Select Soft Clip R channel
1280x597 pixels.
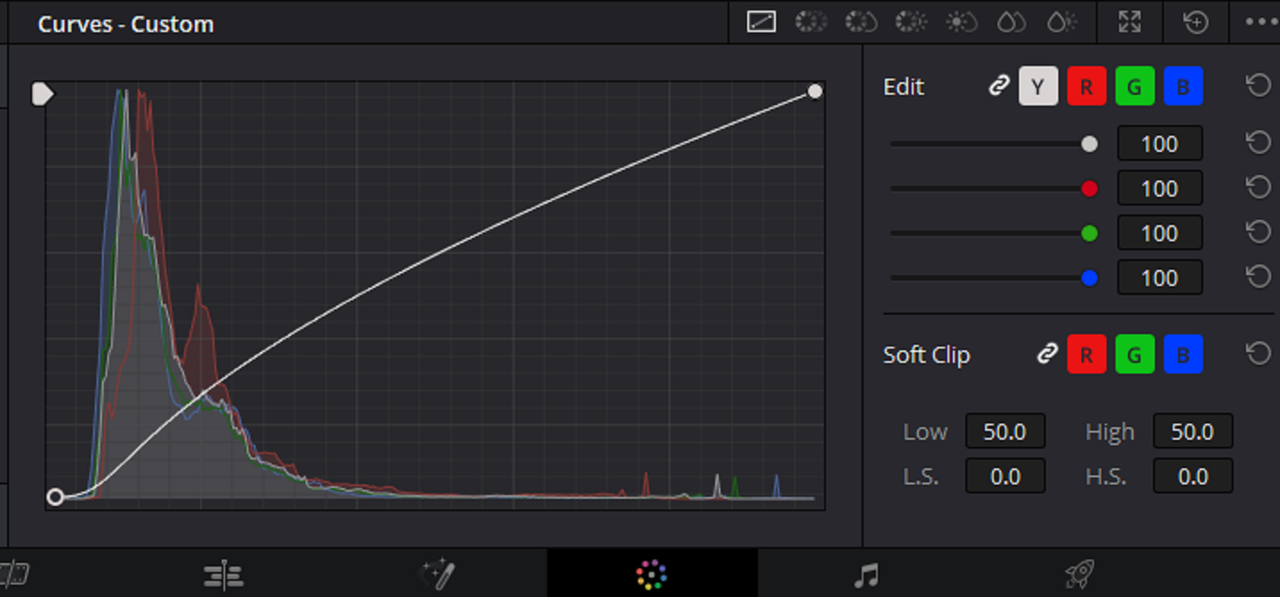pos(1086,354)
